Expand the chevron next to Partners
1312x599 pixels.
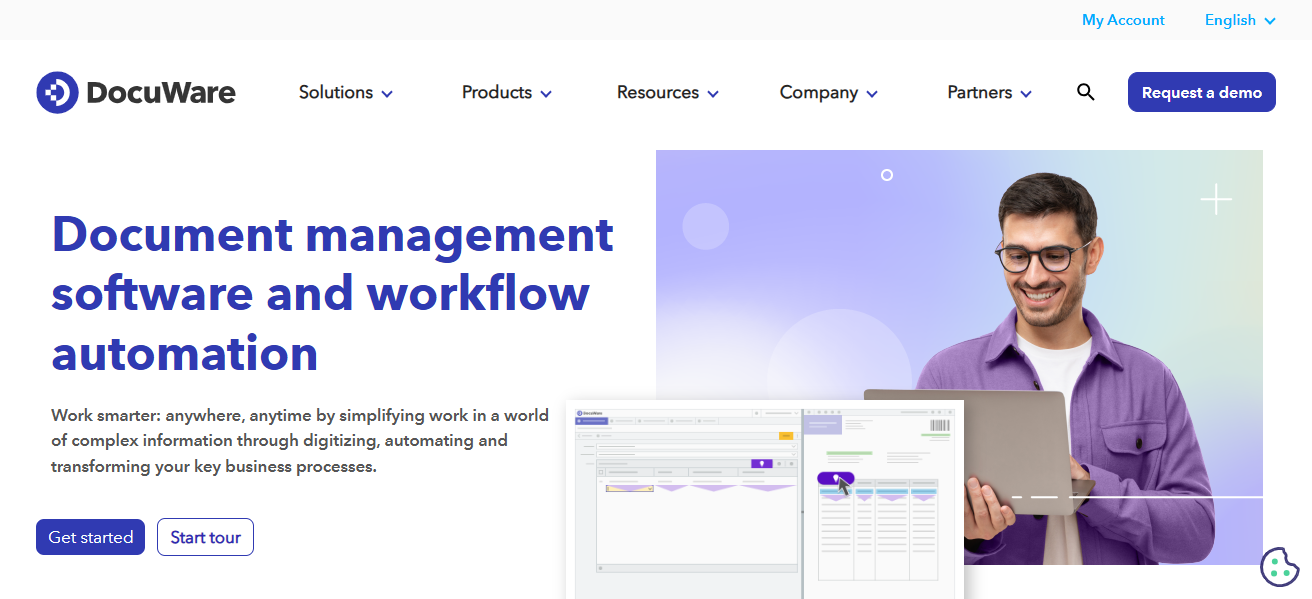point(1026,94)
